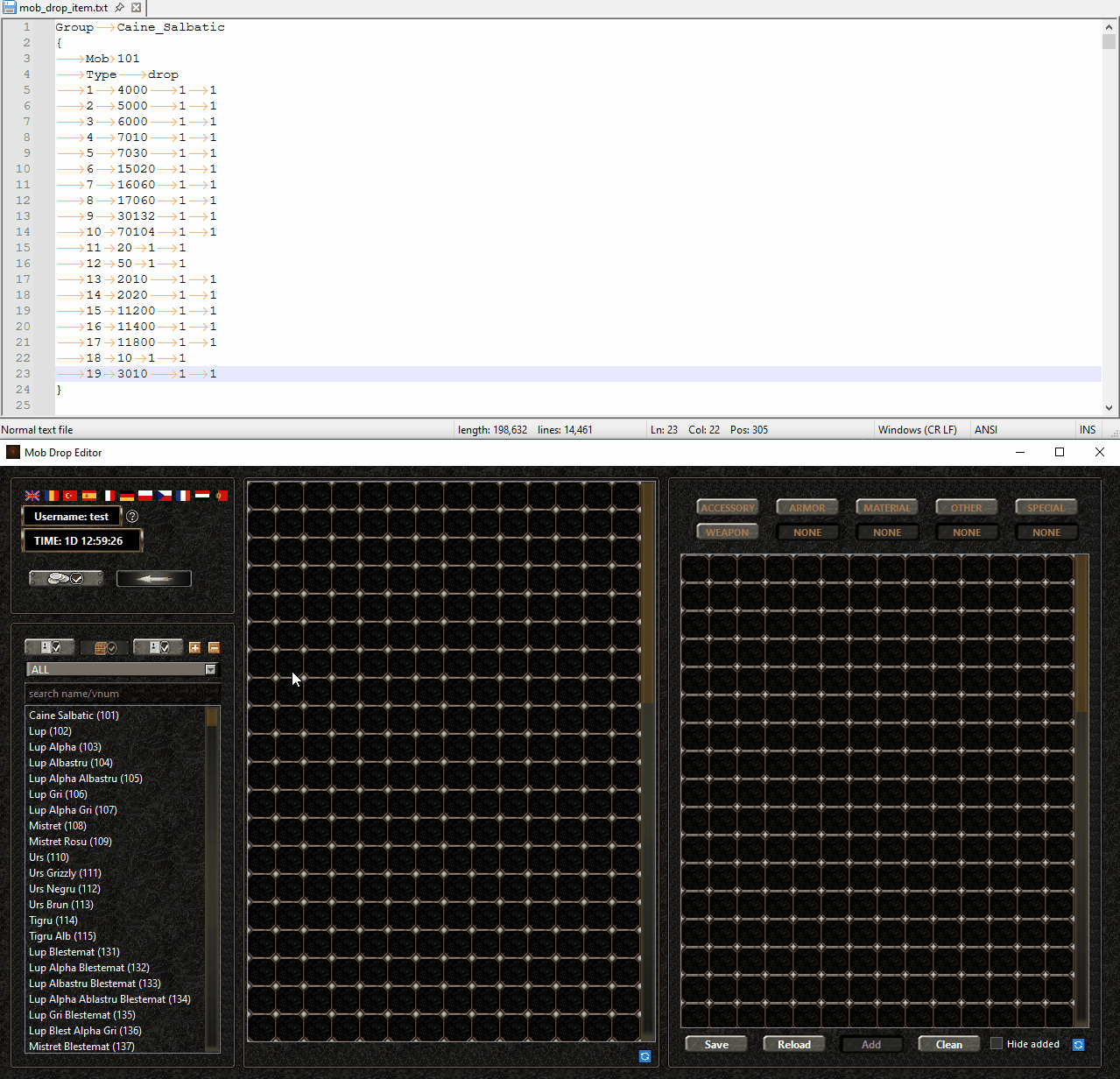The height and width of the screenshot is (1079, 1120).
Task: Click the help question mark icon
Action: coord(132,517)
